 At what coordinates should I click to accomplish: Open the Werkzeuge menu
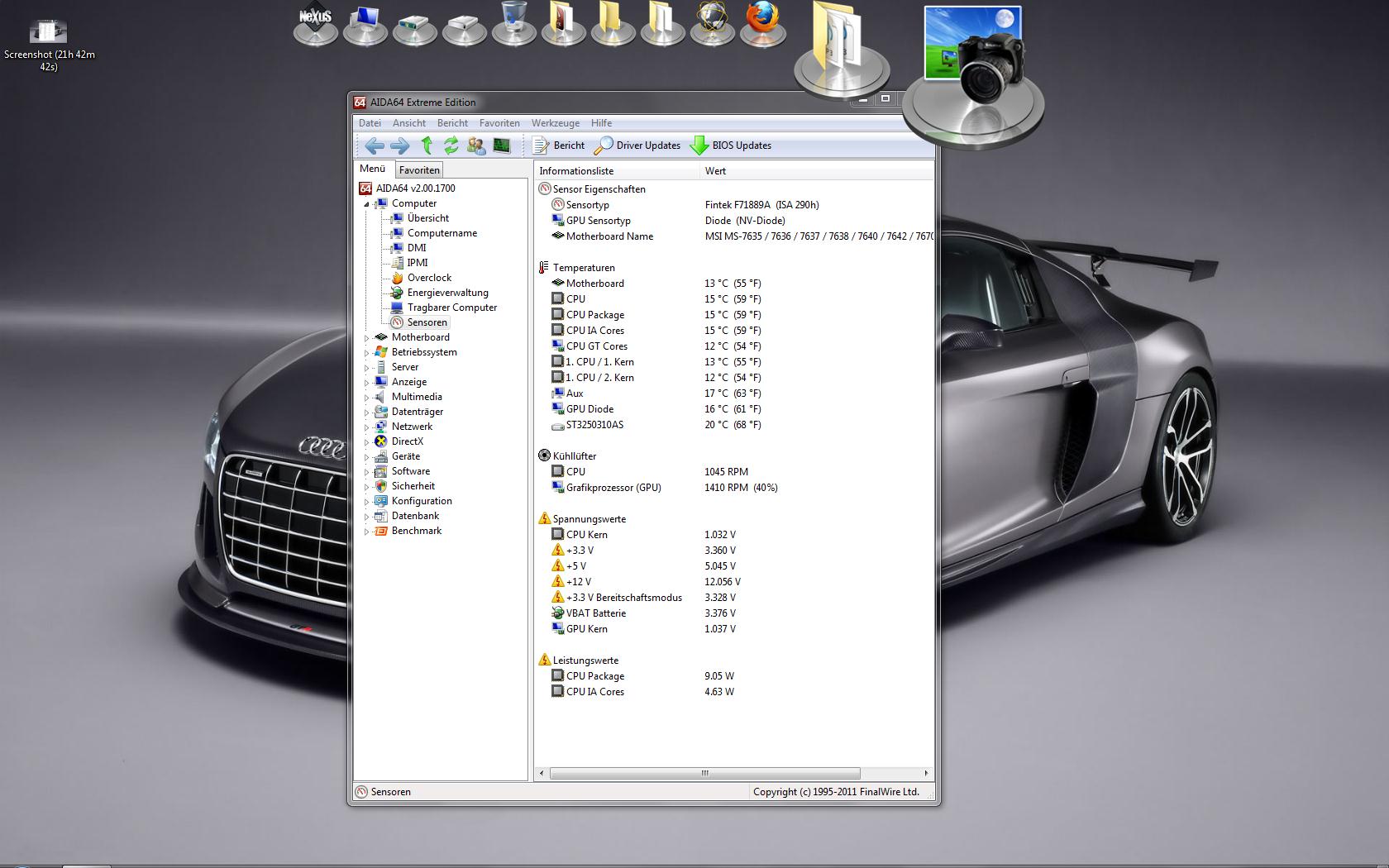coord(555,123)
